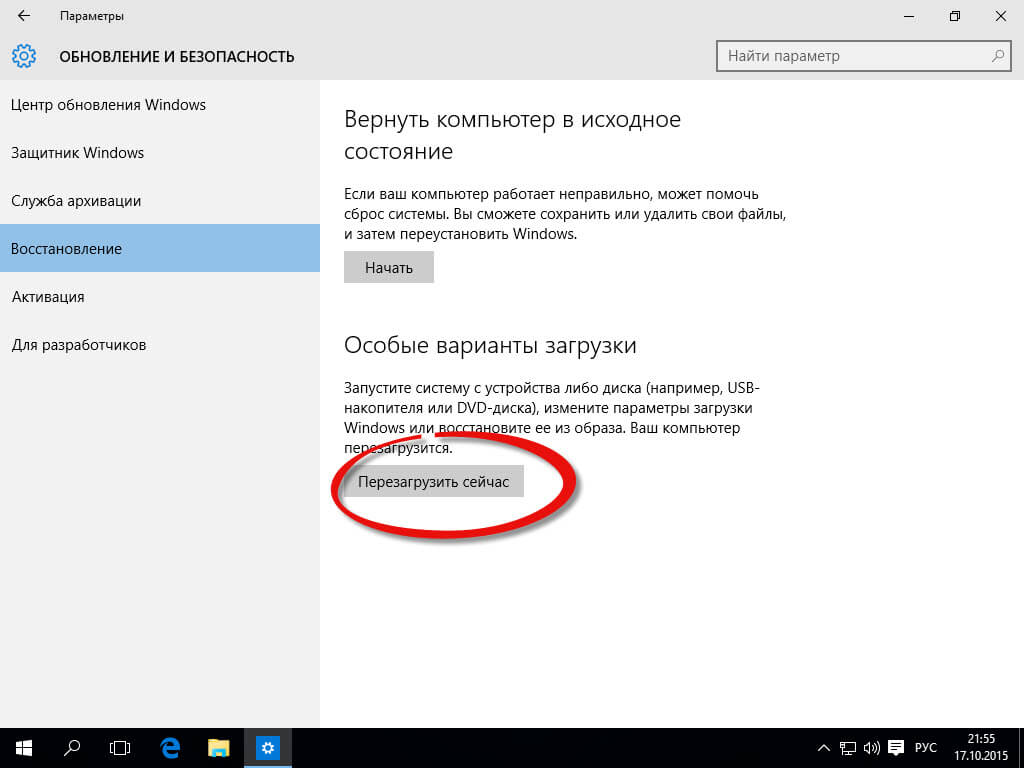The height and width of the screenshot is (768, 1024).
Task: Click the settings gear icon in header
Action: (24, 56)
